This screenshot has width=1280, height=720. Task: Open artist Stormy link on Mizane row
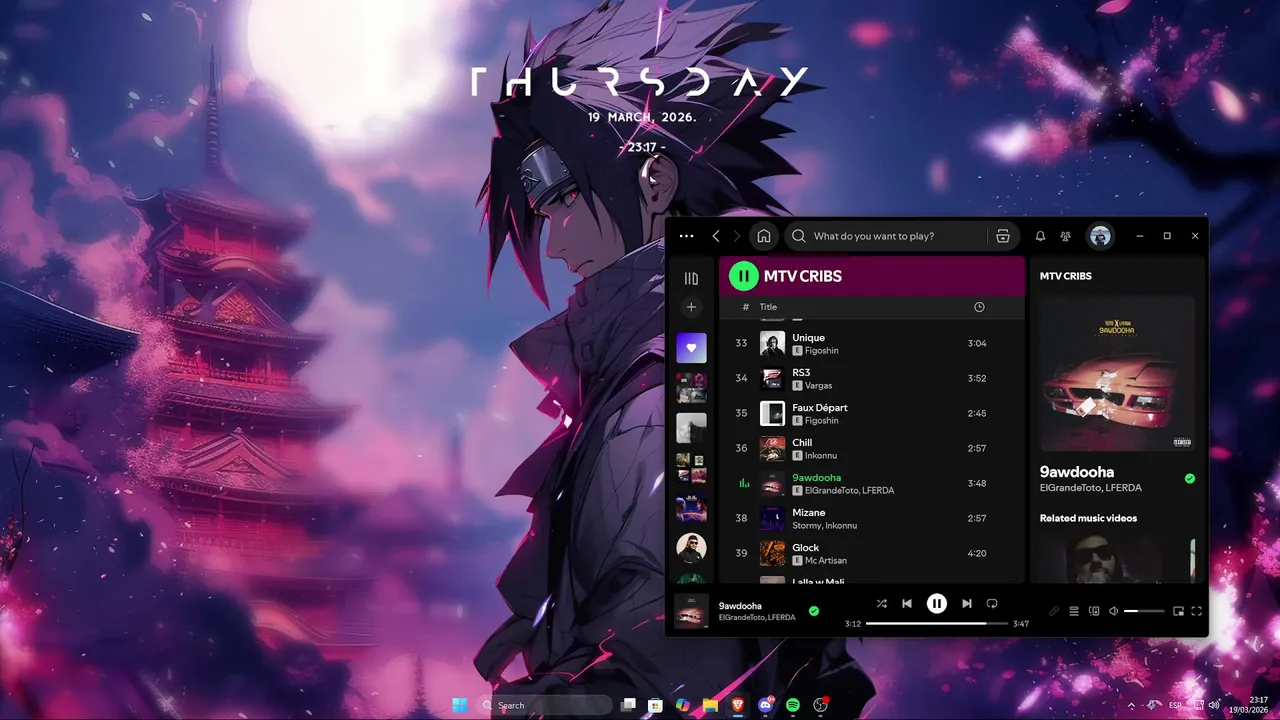point(806,526)
